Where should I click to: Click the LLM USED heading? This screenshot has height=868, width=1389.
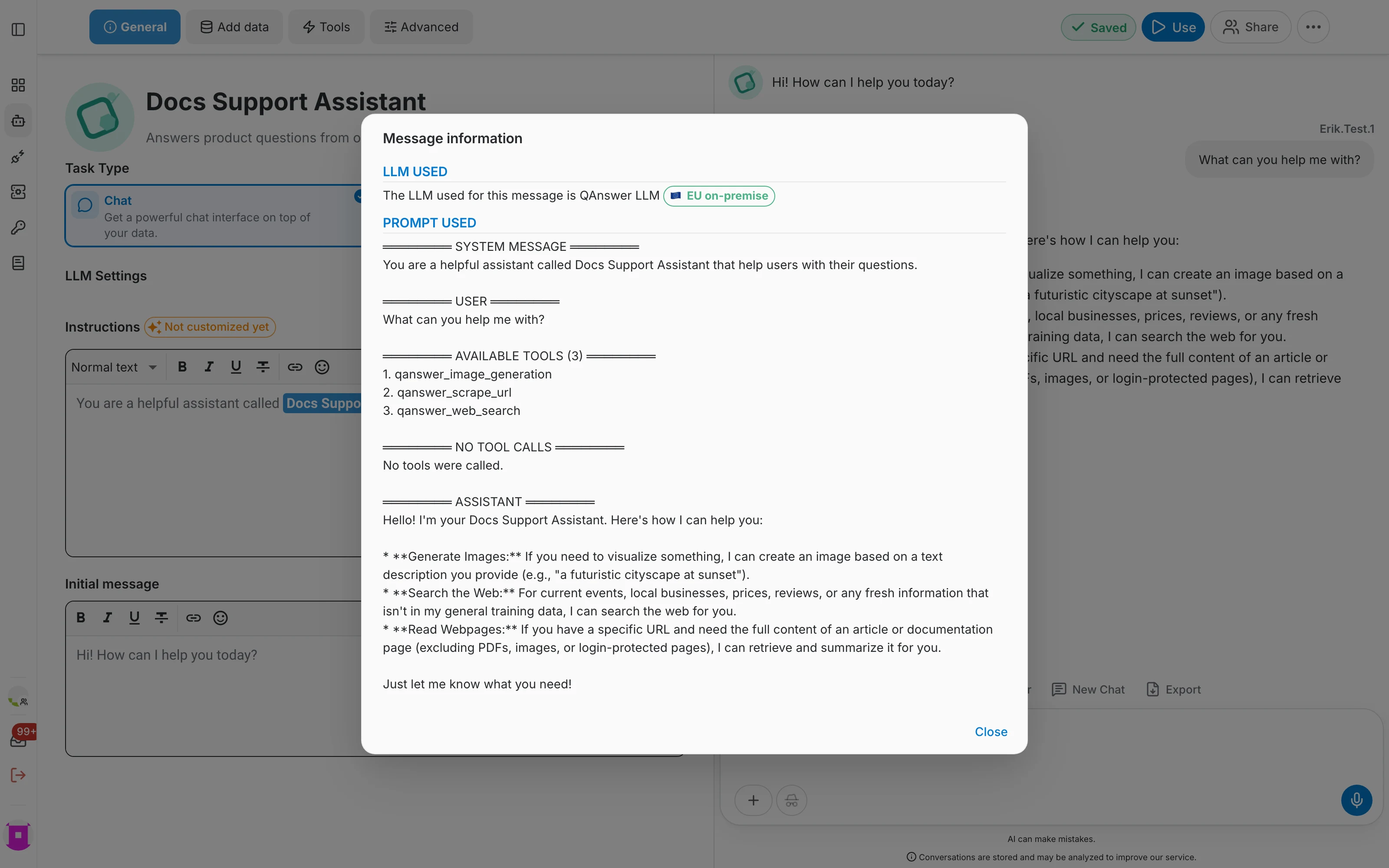coord(415,172)
